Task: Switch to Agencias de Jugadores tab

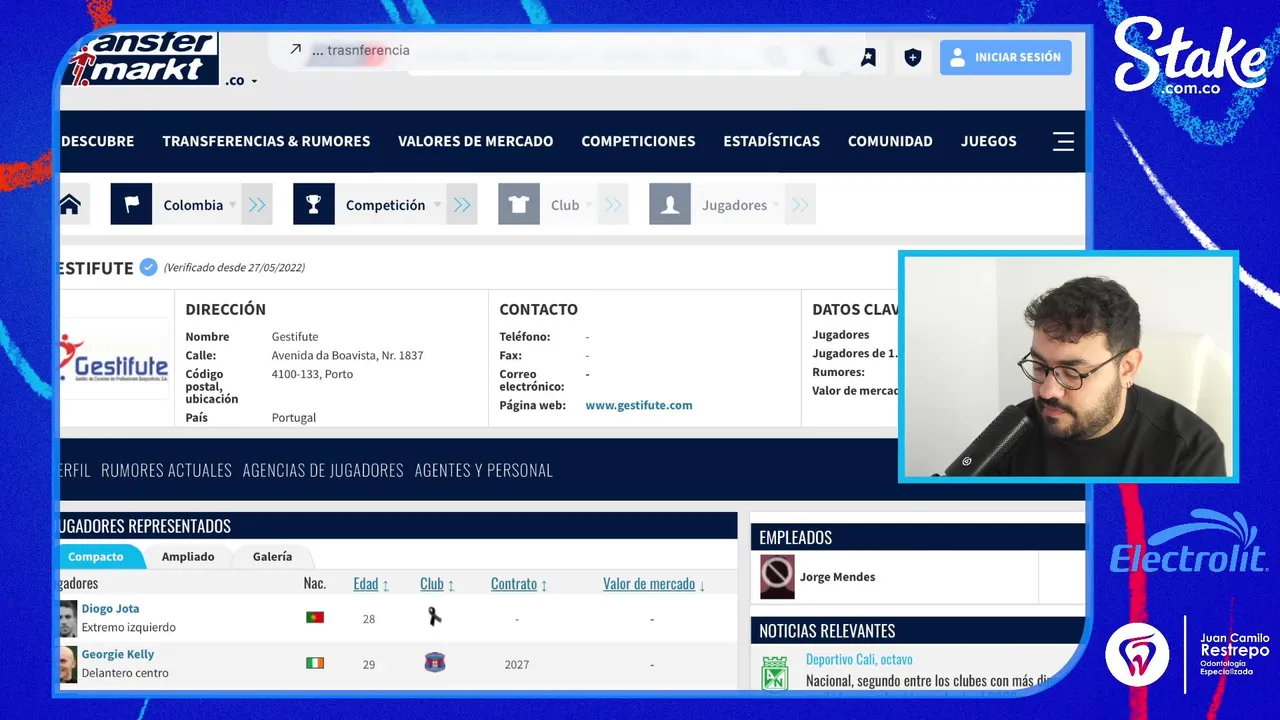Action: coord(323,470)
